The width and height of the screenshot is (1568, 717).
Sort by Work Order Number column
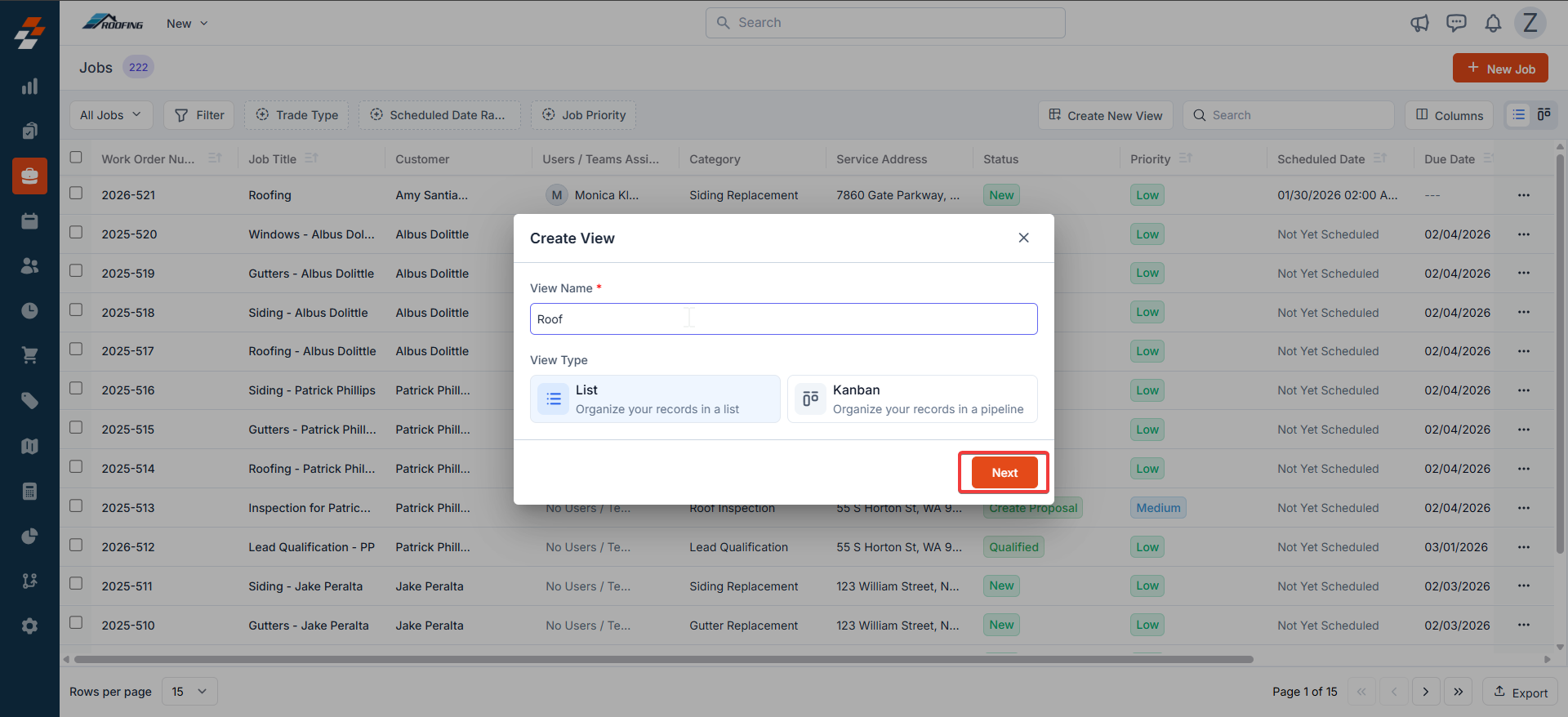[x=215, y=158]
